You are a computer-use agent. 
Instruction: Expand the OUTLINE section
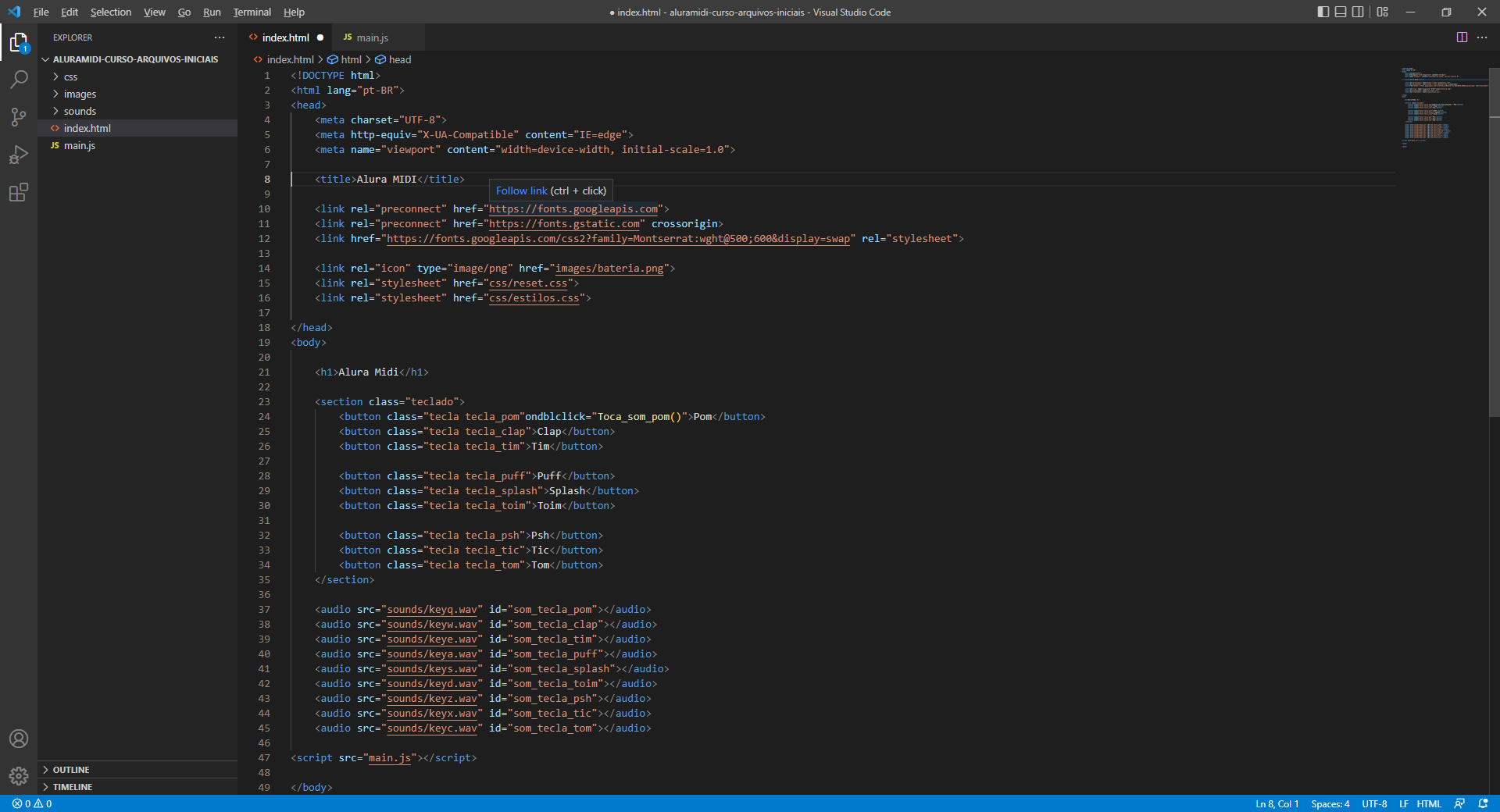tap(137, 770)
